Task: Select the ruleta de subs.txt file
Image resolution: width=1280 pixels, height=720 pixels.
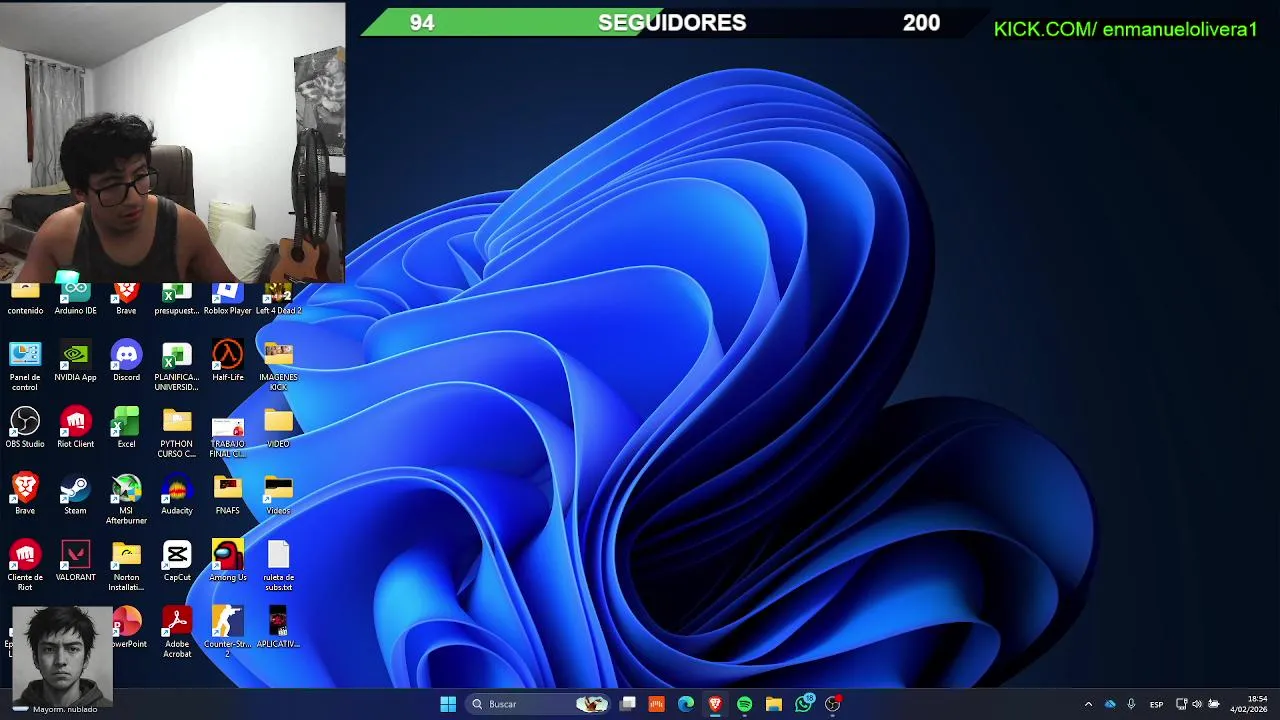Action: click(278, 566)
